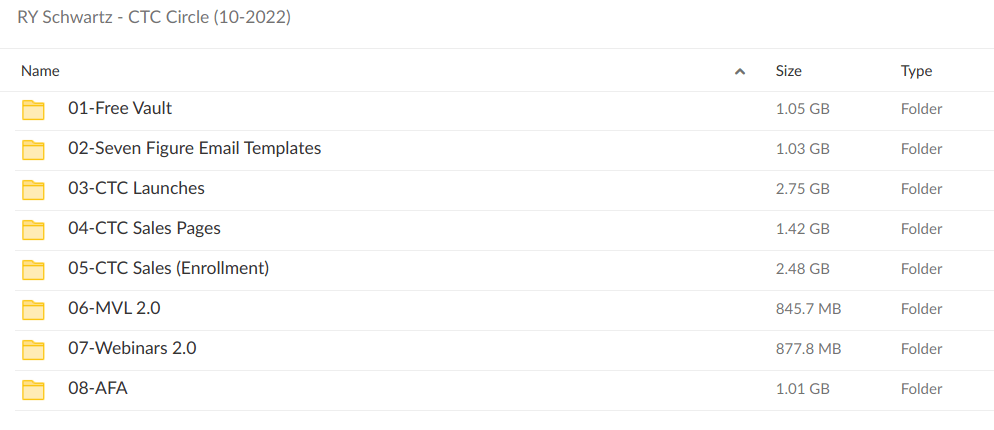
Task: Open the 02-Seven Figure Email Templates link
Action: pos(194,148)
